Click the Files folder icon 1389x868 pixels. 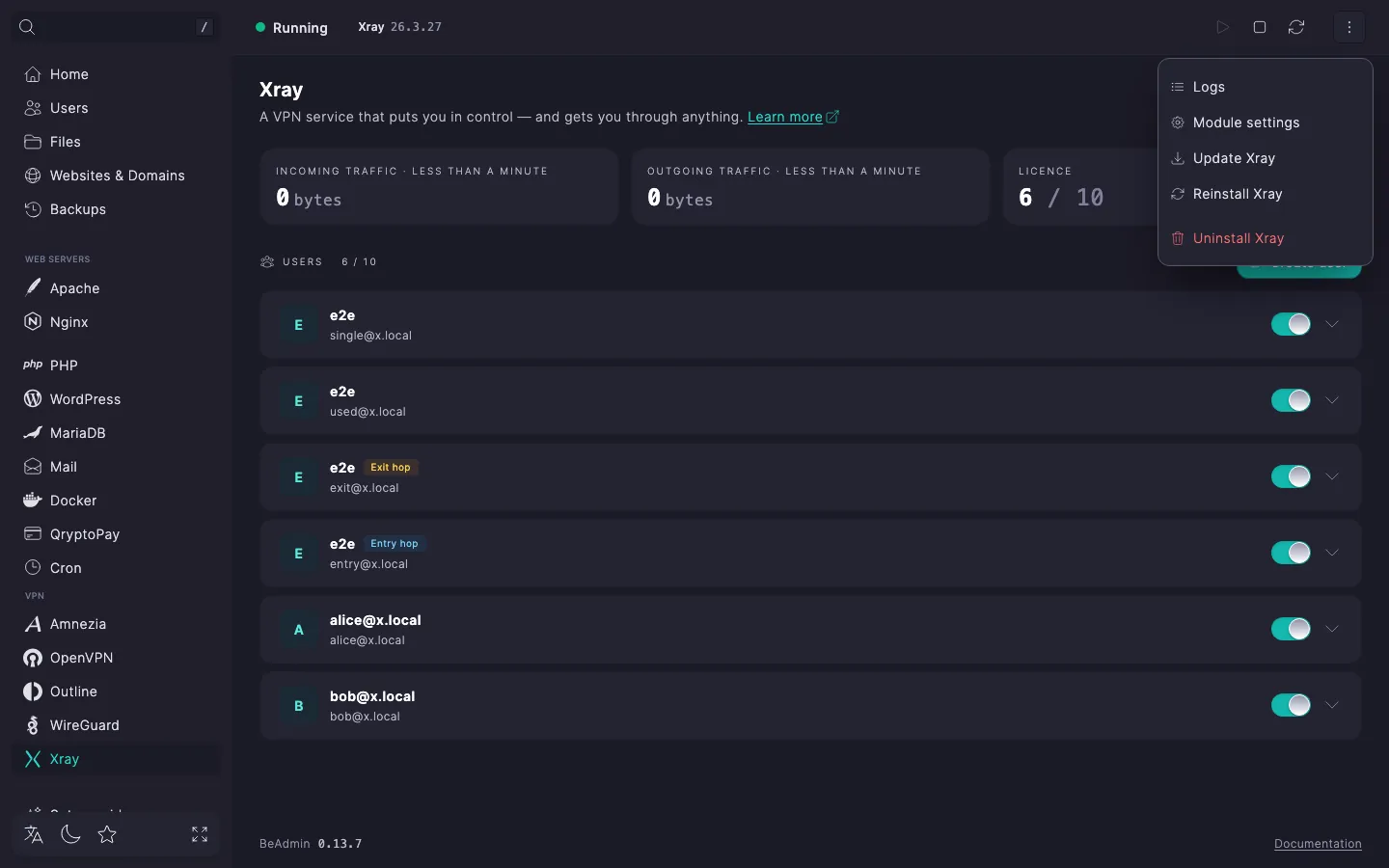tap(33, 142)
